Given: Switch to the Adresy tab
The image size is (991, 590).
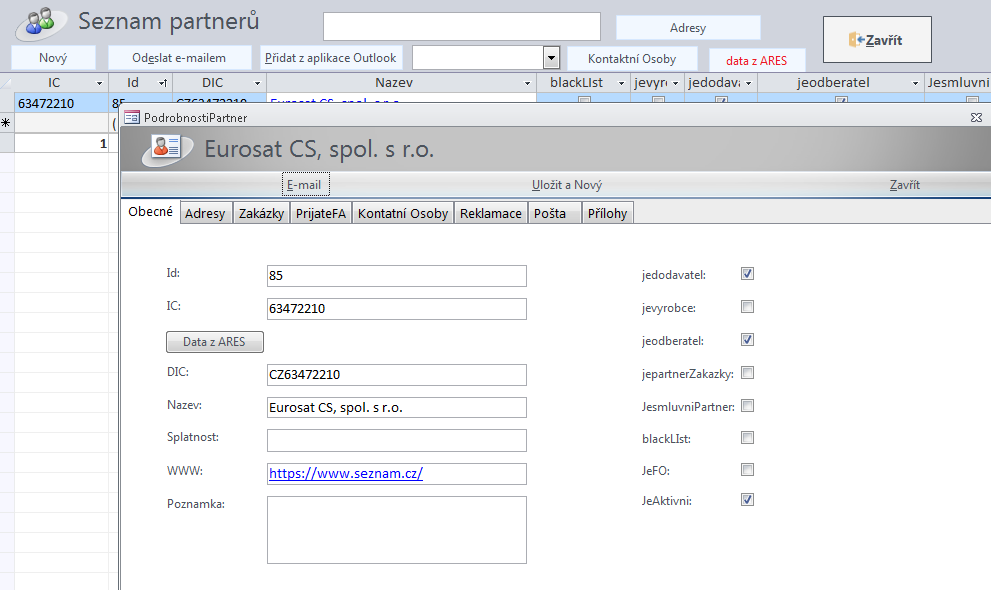Looking at the screenshot, I should (205, 213).
